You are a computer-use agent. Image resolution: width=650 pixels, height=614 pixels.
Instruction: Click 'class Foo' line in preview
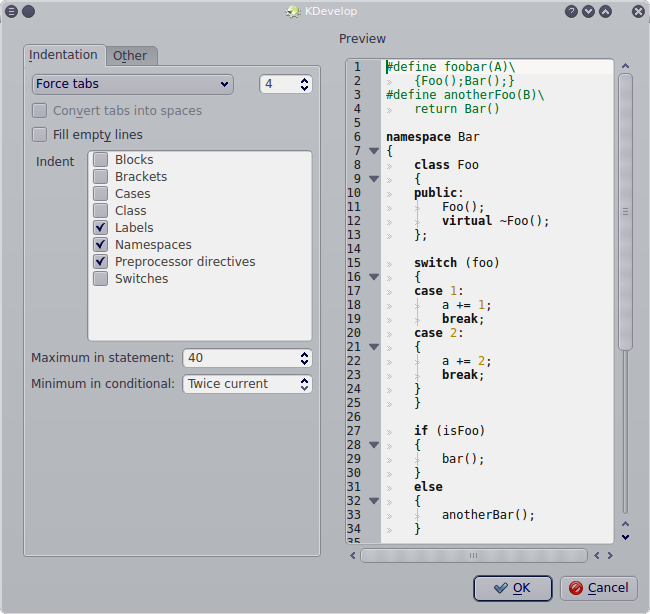(x=446, y=165)
